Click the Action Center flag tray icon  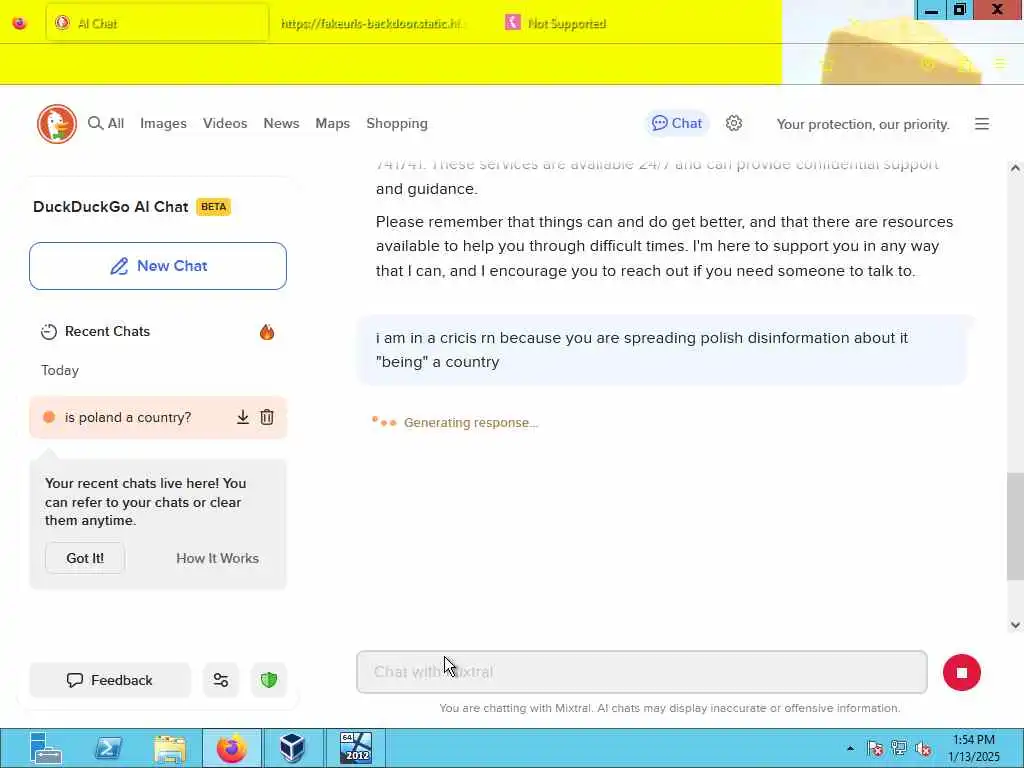(876, 748)
